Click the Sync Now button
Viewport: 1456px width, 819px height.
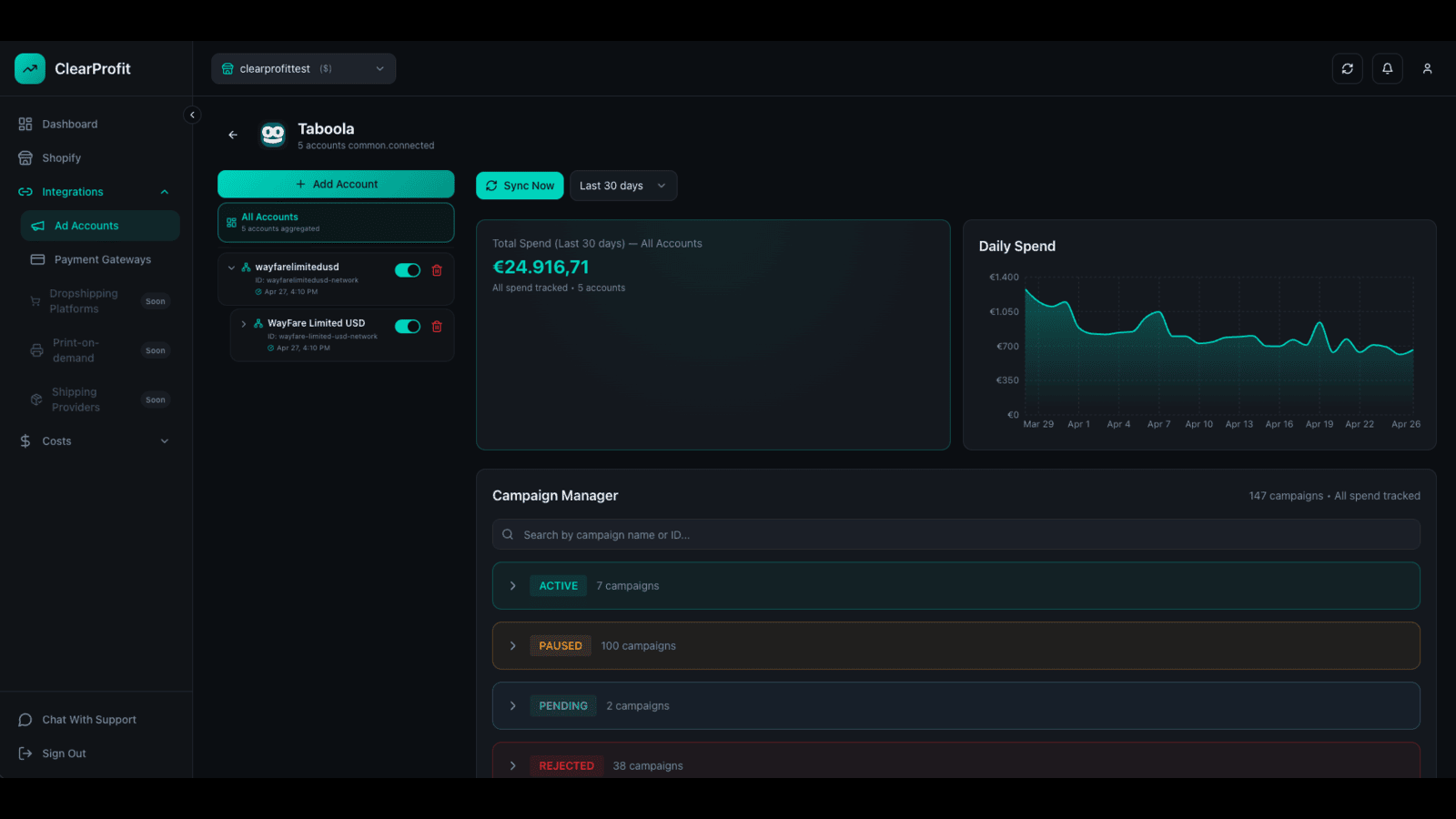pyautogui.click(x=520, y=186)
